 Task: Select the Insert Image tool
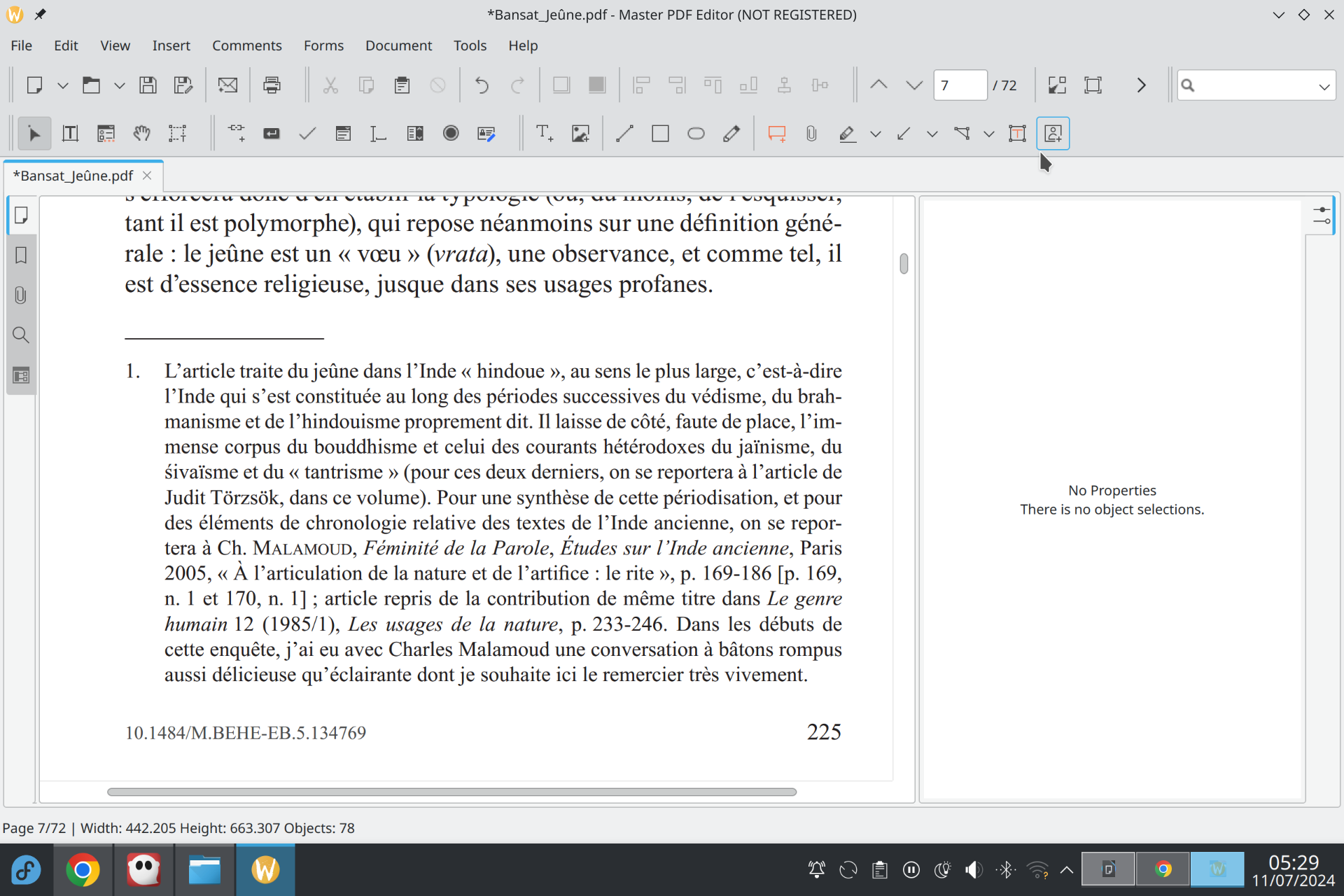[x=580, y=133]
